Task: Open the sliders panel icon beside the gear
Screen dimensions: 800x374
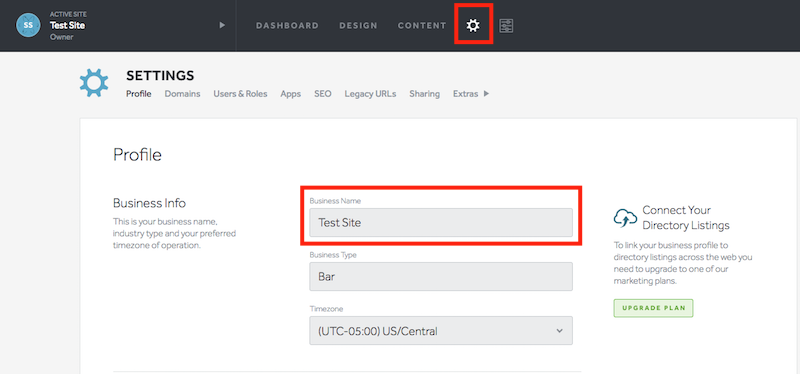Action: pyautogui.click(x=506, y=26)
